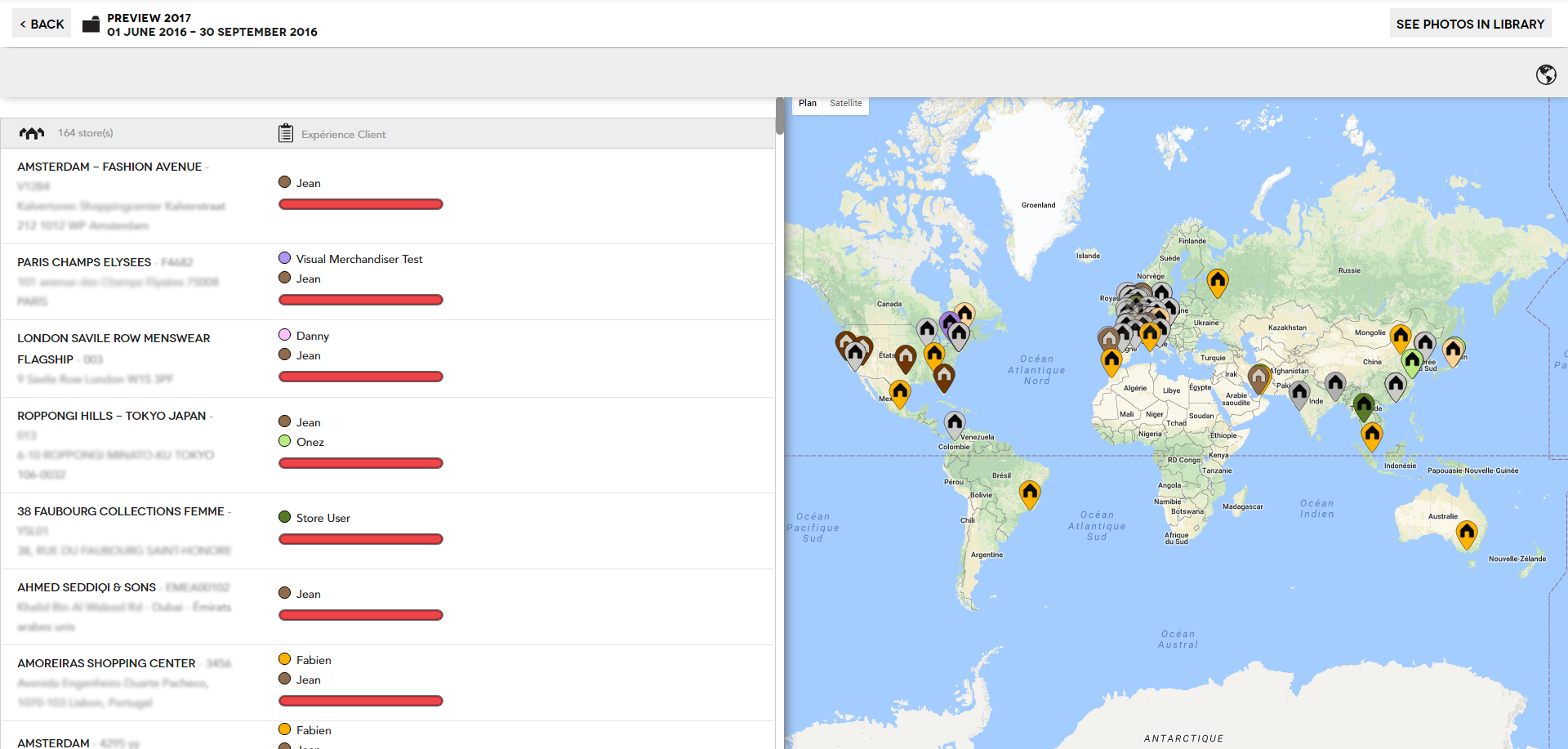The height and width of the screenshot is (749, 1568).
Task: Click PREVIEW 2017 campaign title
Action: click(x=149, y=18)
